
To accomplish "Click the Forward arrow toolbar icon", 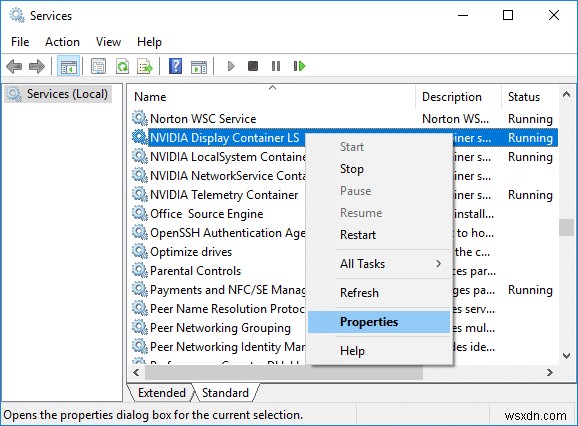I will [37, 66].
